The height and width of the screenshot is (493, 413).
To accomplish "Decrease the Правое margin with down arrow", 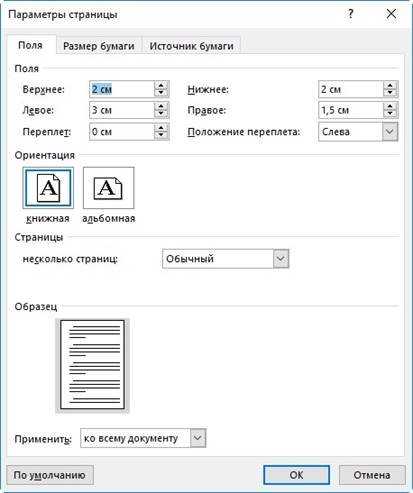I will pyautogui.click(x=390, y=114).
